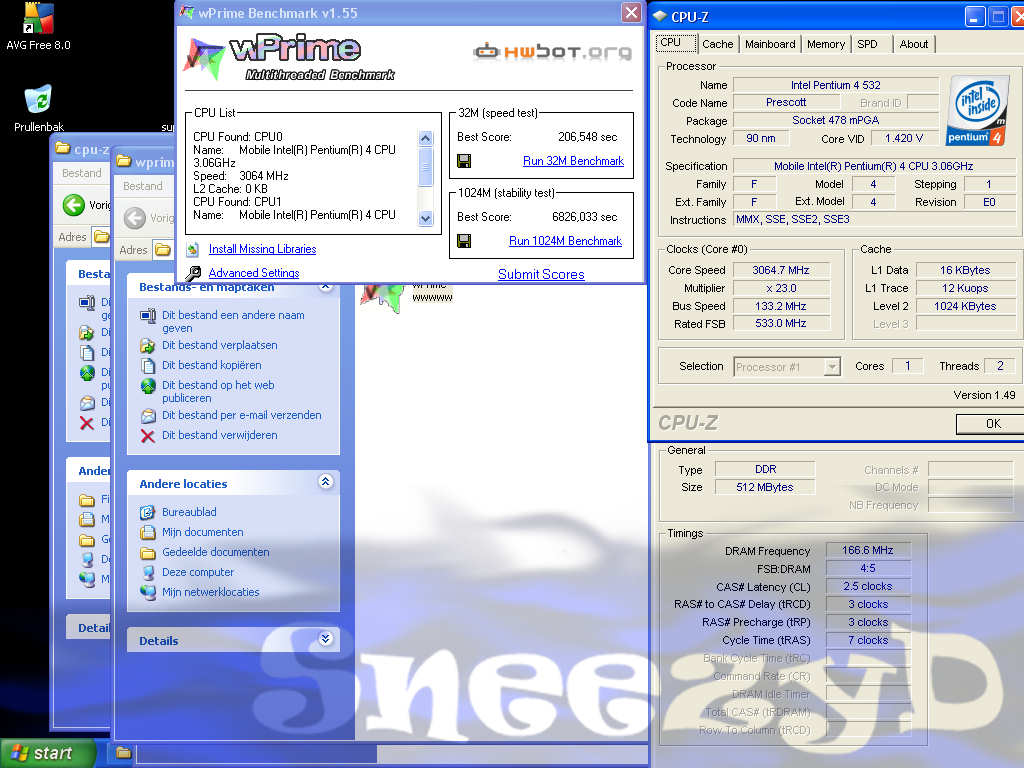The height and width of the screenshot is (768, 1024).
Task: Click the Run 1024M Benchmark link
Action: [565, 241]
